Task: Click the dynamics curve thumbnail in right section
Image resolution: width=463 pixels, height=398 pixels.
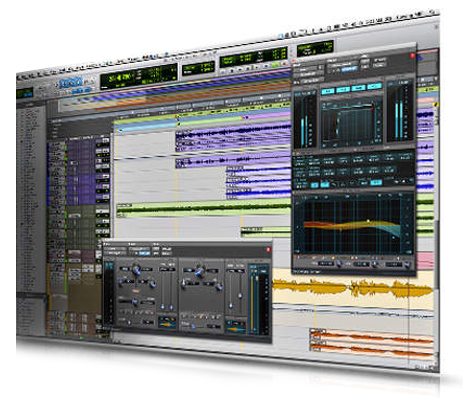Action: 236,326
